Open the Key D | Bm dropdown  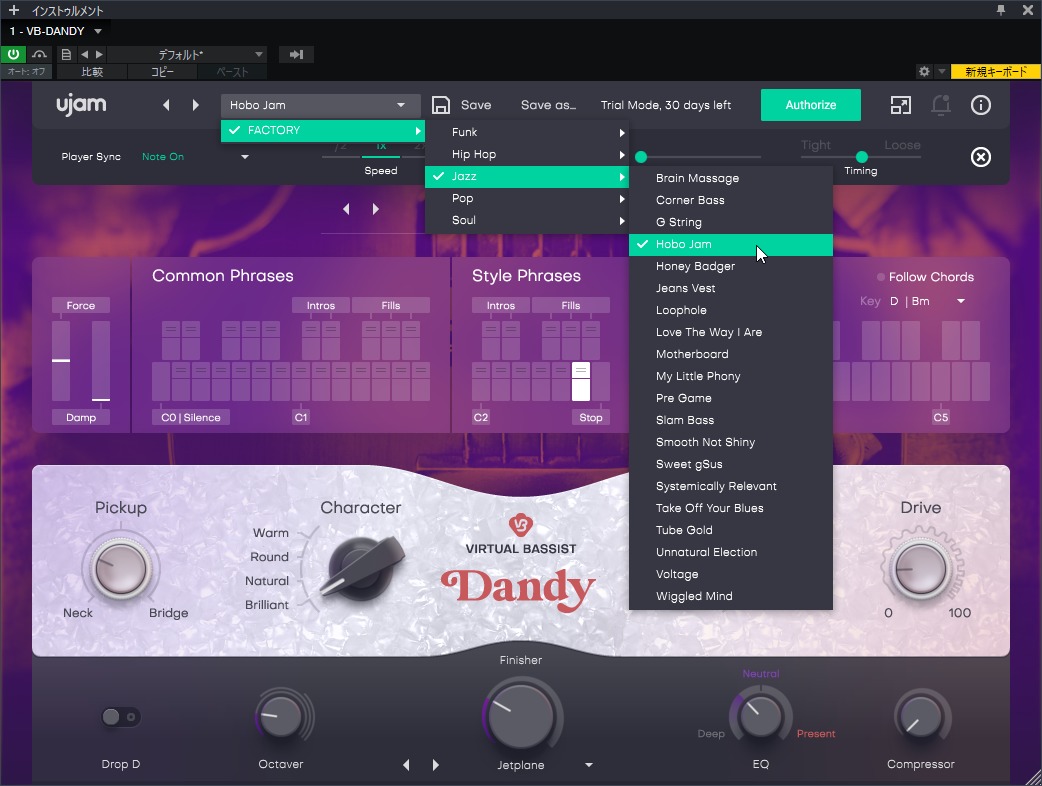tap(926, 301)
